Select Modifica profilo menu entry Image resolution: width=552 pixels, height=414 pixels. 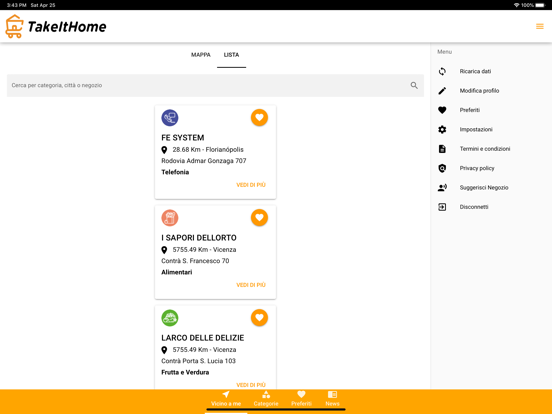point(491,91)
